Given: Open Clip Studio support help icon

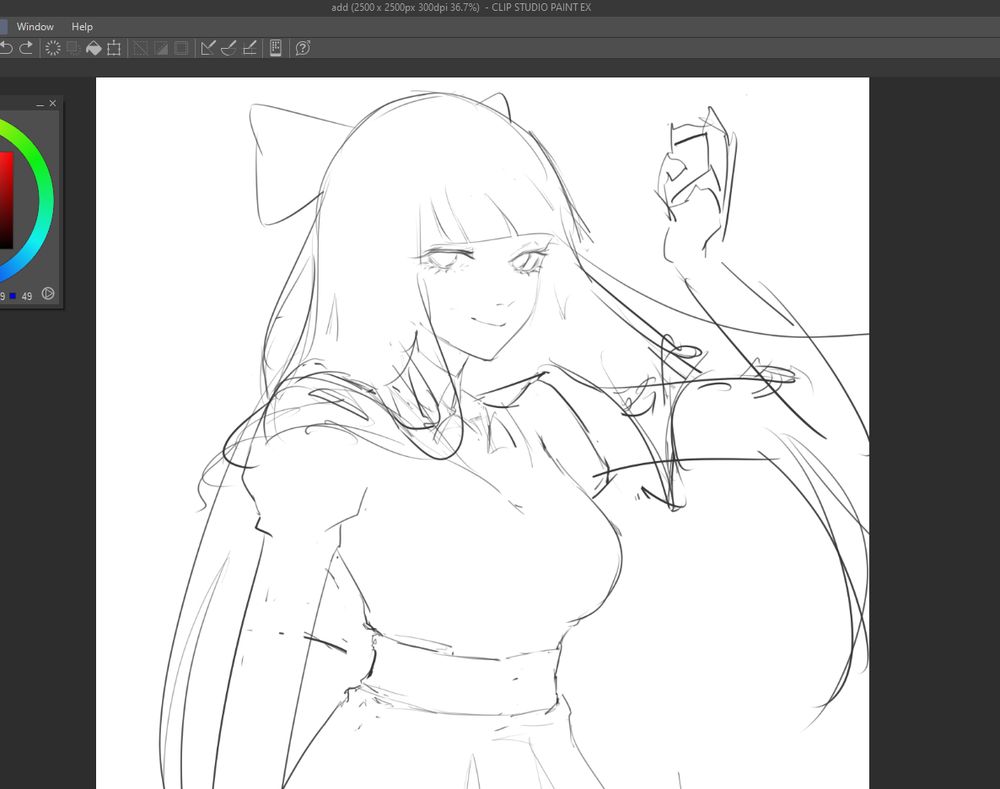Looking at the screenshot, I should (303, 48).
